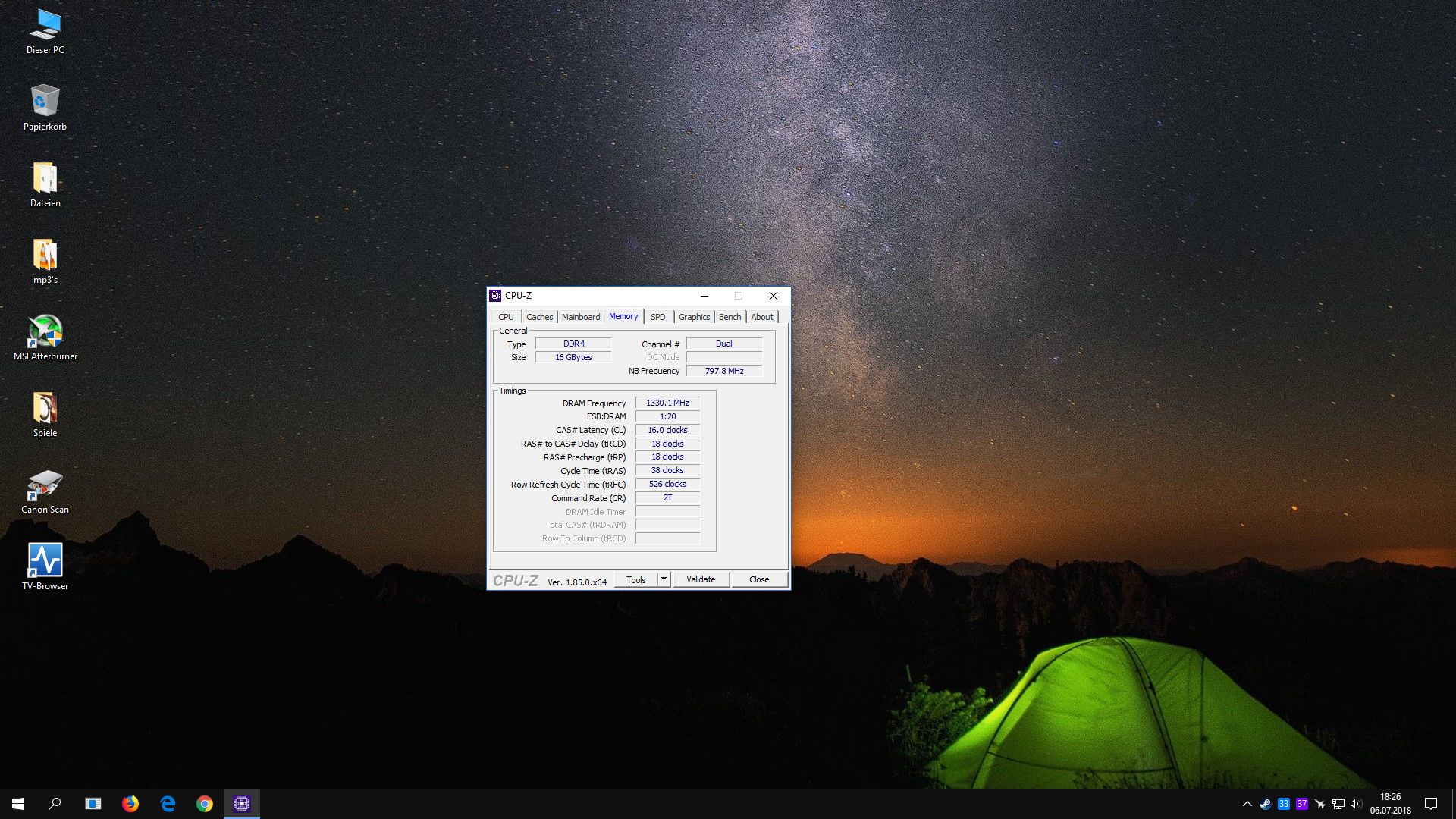Open Microsoft Edge from the taskbar

(x=168, y=804)
